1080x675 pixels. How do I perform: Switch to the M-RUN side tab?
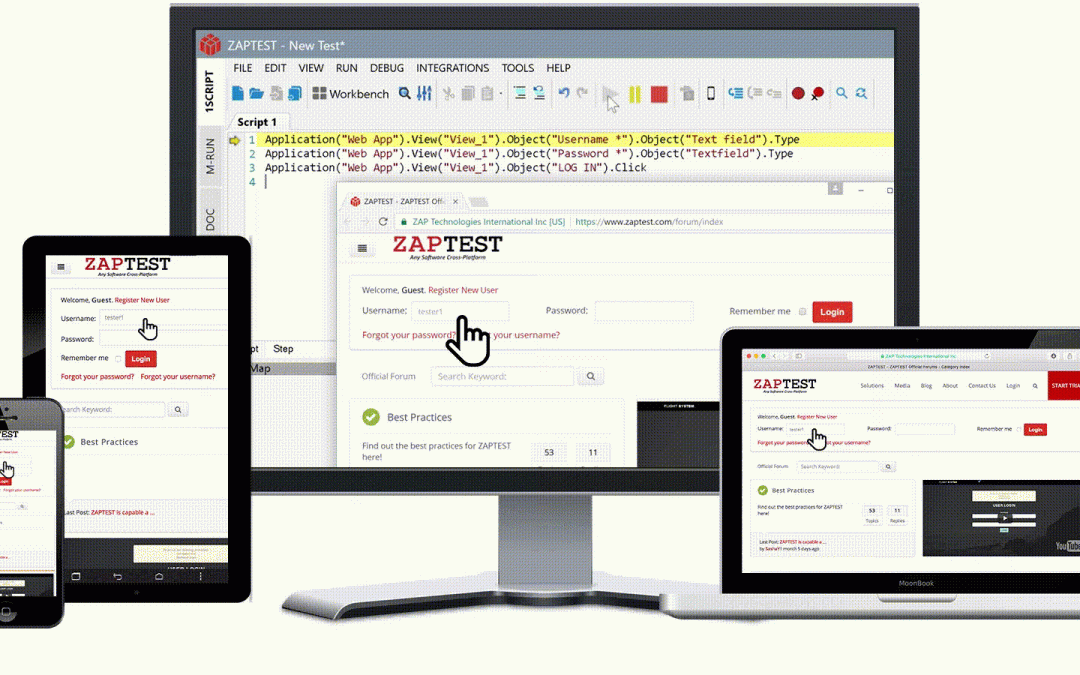coord(210,157)
